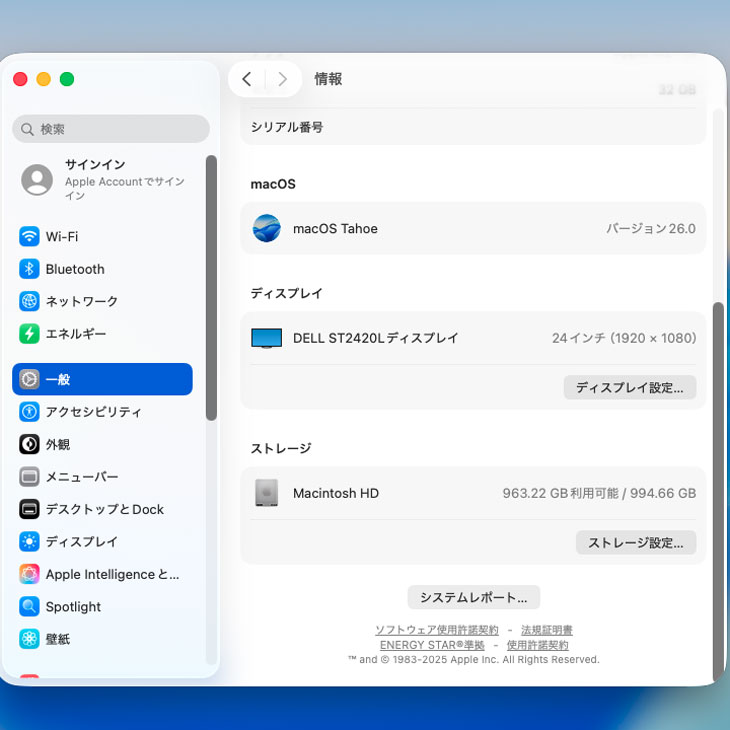
Task: Select Bluetooth in the sidebar
Action: [74, 269]
